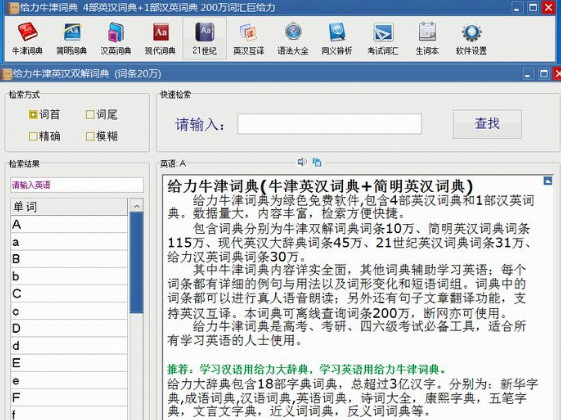Viewport: 561px width, 420px height.
Task: Focus the 请输入 quick search field
Action: point(329,124)
